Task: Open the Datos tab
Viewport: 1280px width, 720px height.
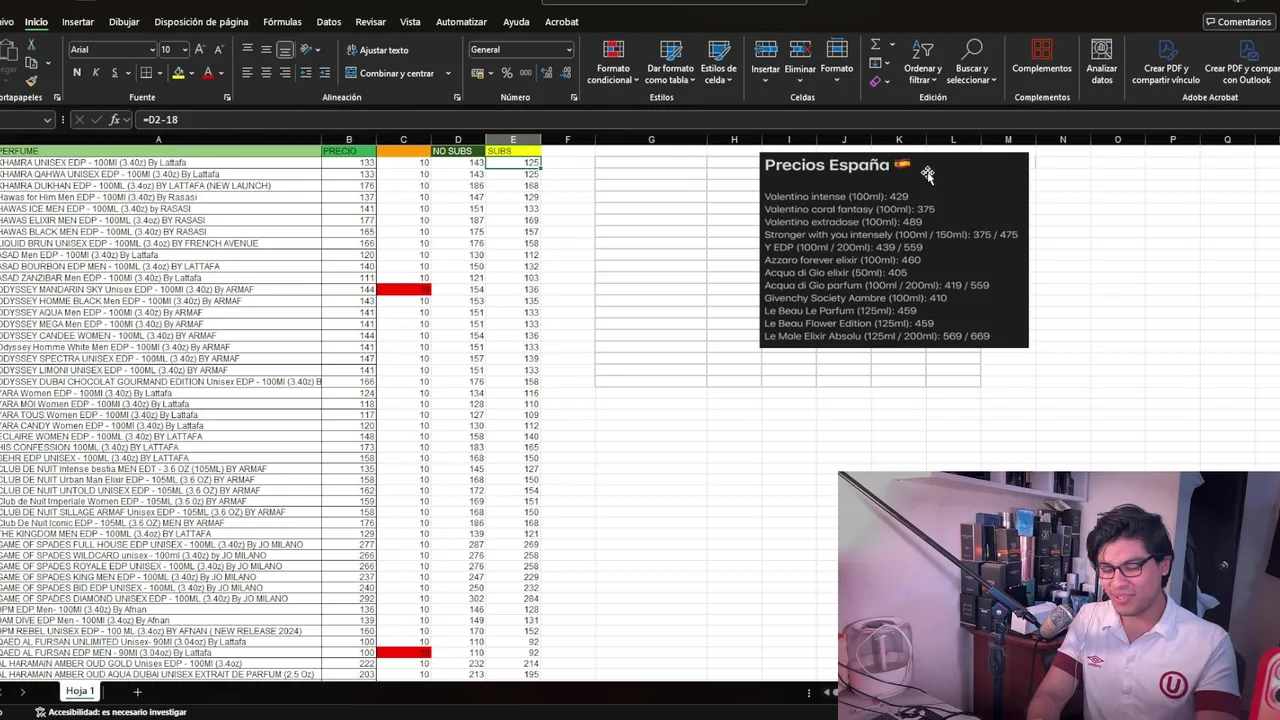Action: [x=328, y=22]
